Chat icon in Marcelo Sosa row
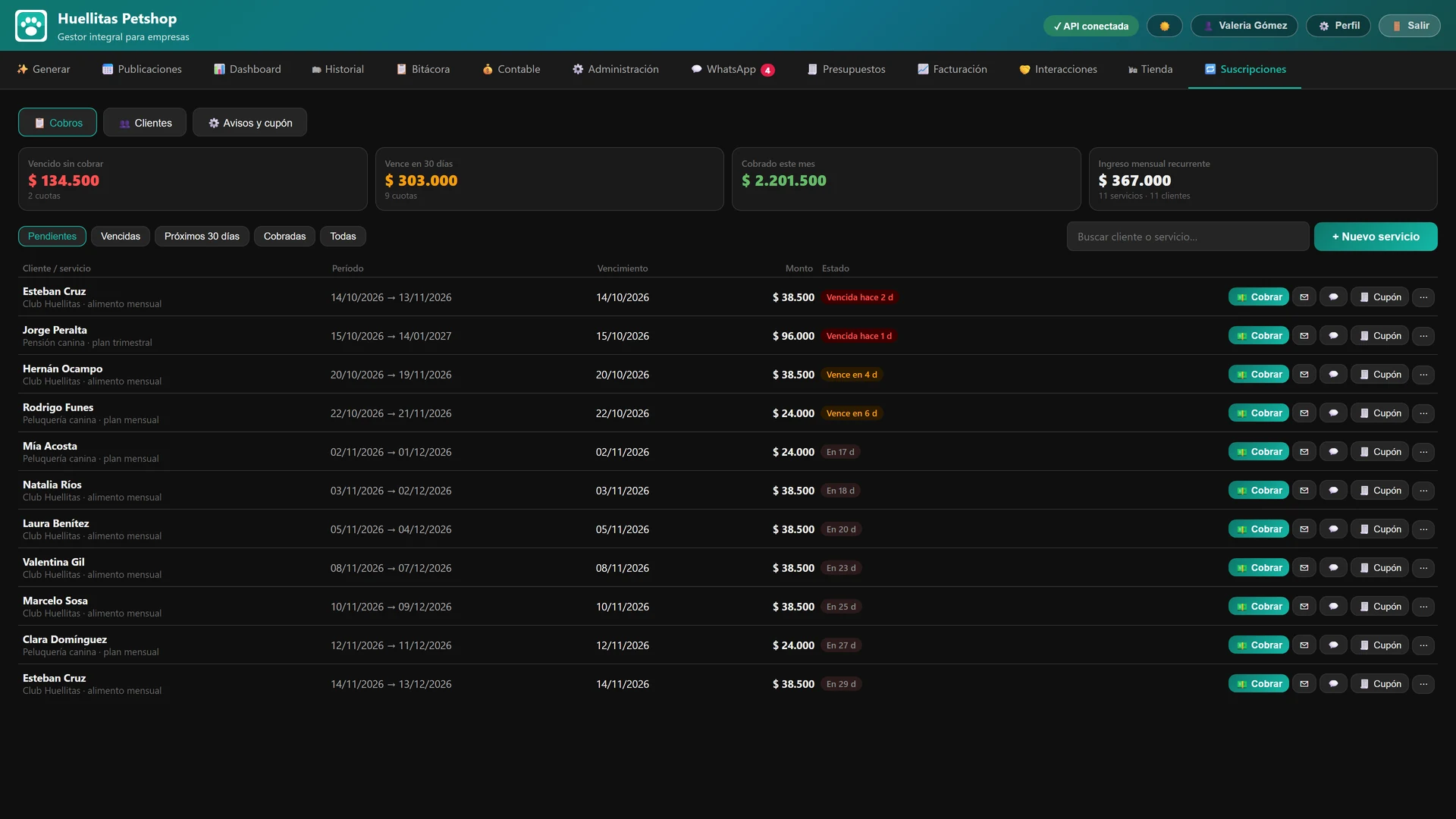 [x=1333, y=607]
